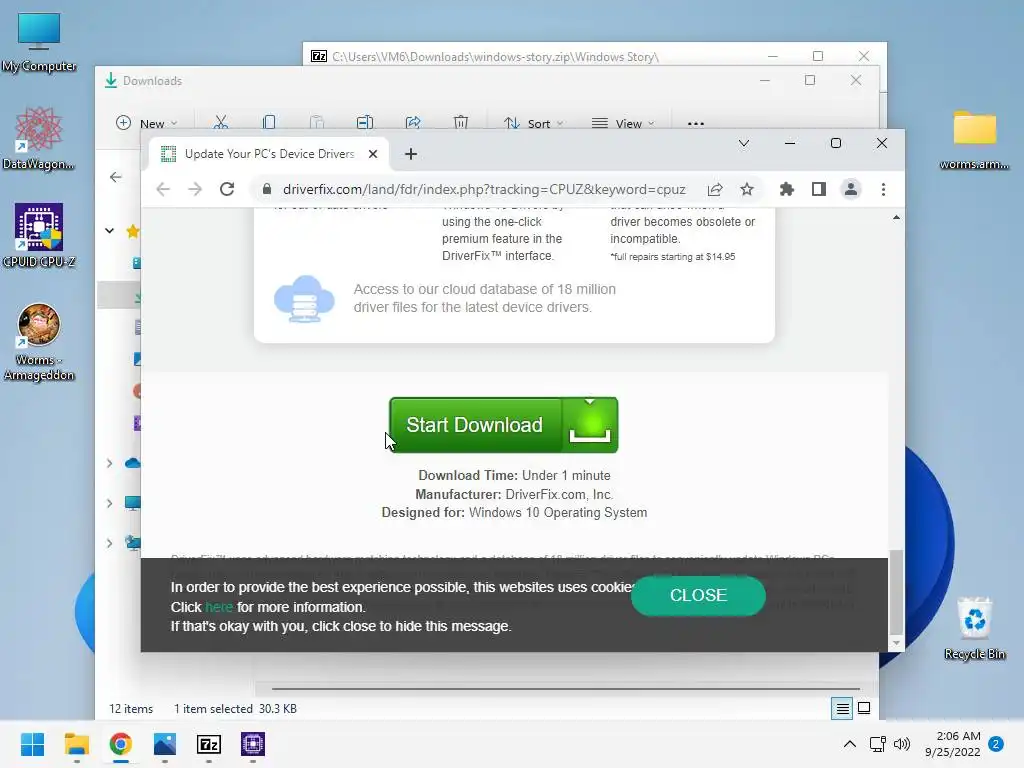Open CPU-Z on taskbar

(x=253, y=744)
